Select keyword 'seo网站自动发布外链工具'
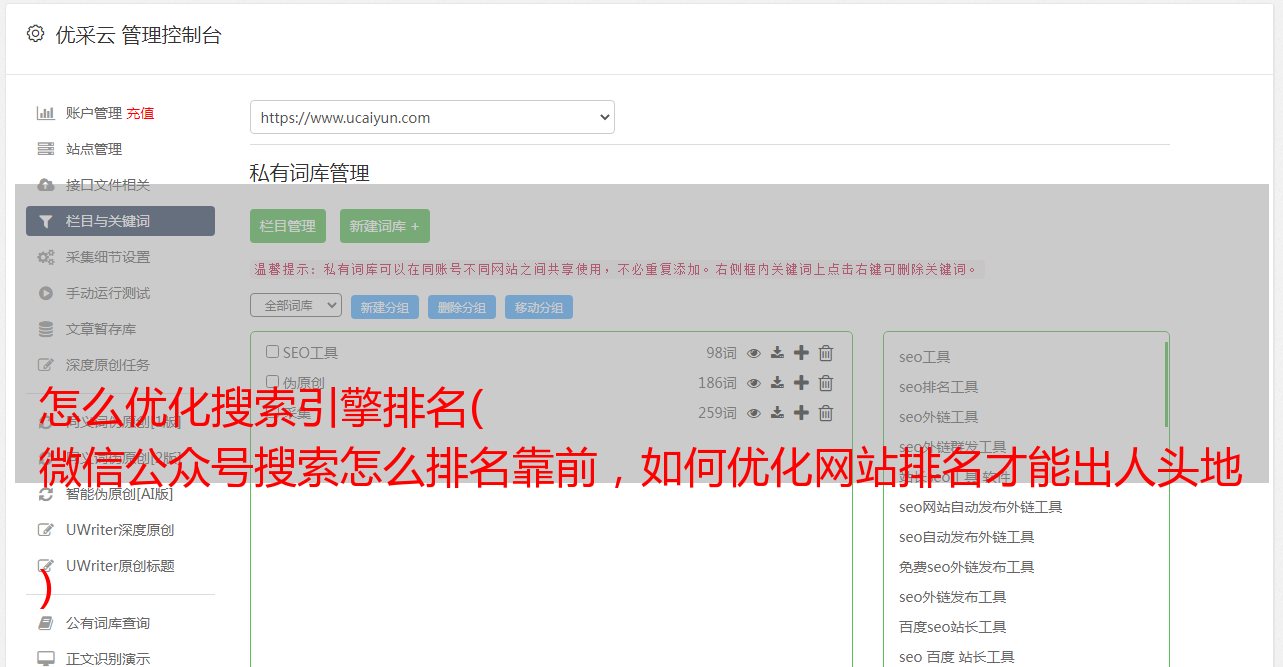Viewport: 1283px width, 667px height. (x=980, y=507)
